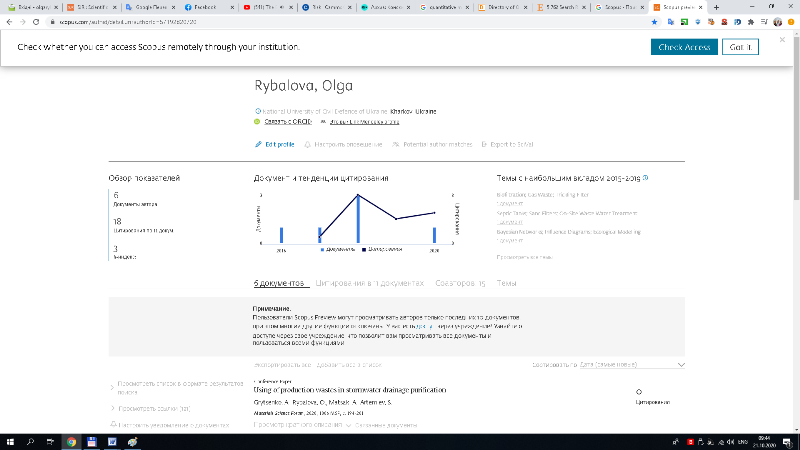
Task: Open Task View on the taskbar
Action: pyautogui.click(x=50, y=442)
